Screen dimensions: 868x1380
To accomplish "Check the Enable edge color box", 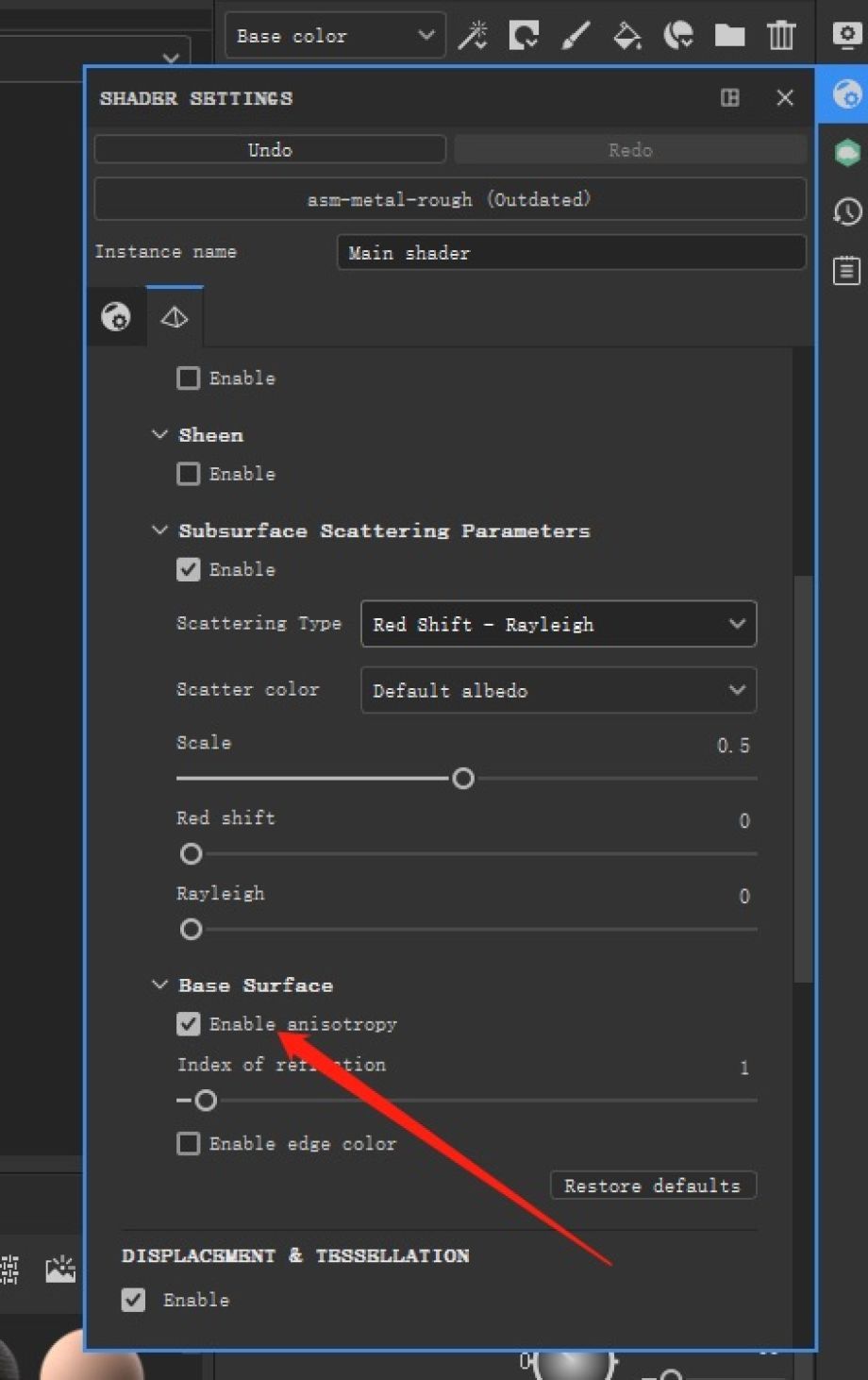I will (x=189, y=1144).
